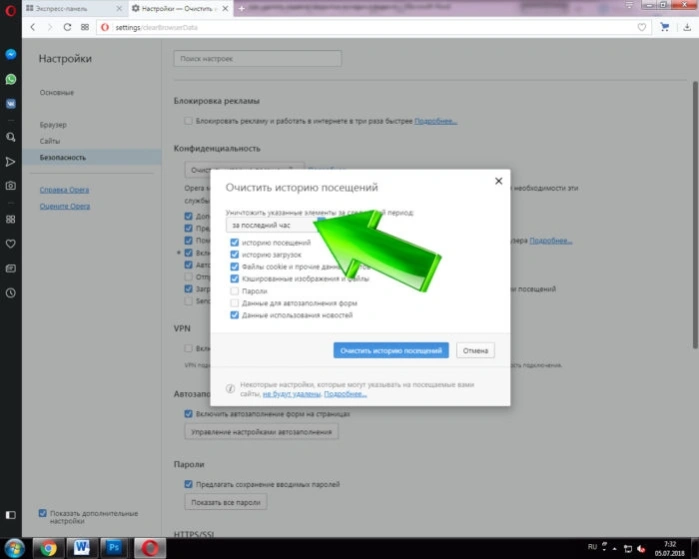Screen dimensions: 699x559
Task: Open Сайты settings section
Action: click(49, 141)
